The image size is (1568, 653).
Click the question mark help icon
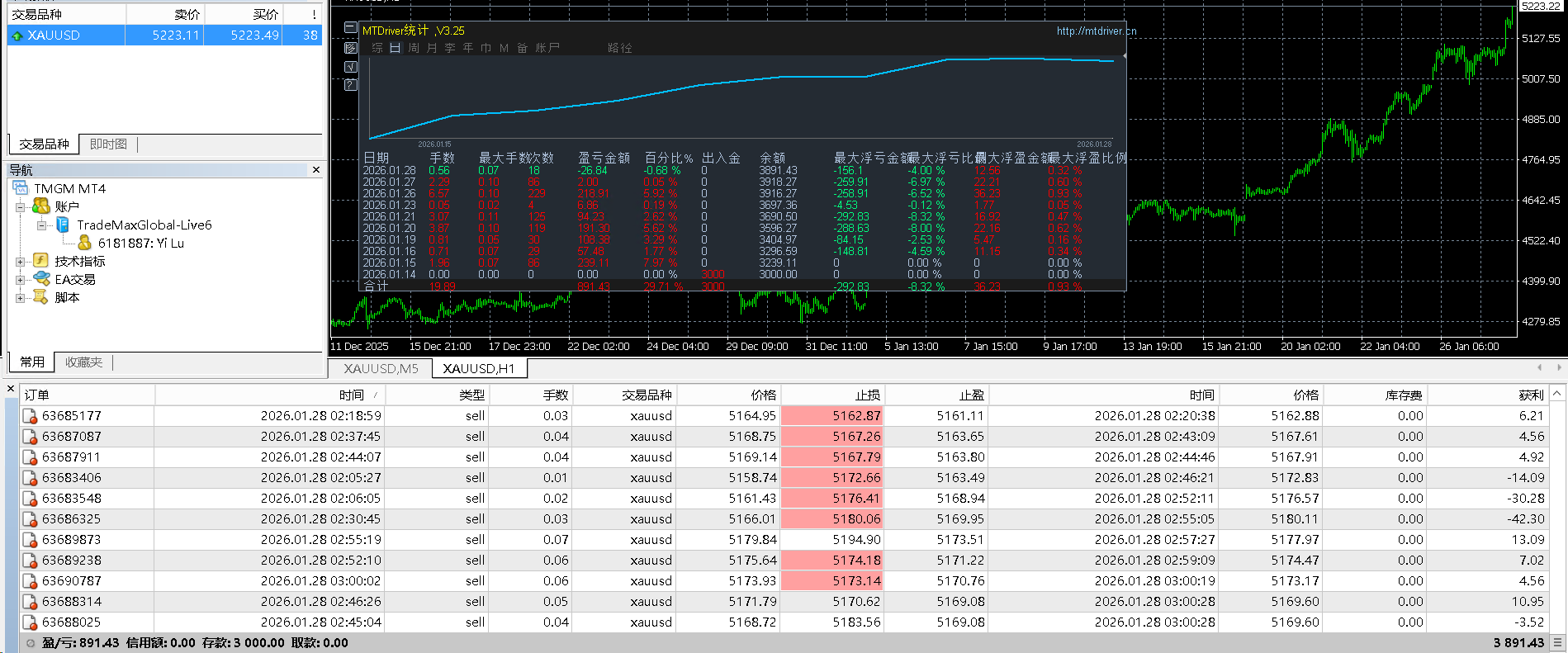click(x=350, y=85)
